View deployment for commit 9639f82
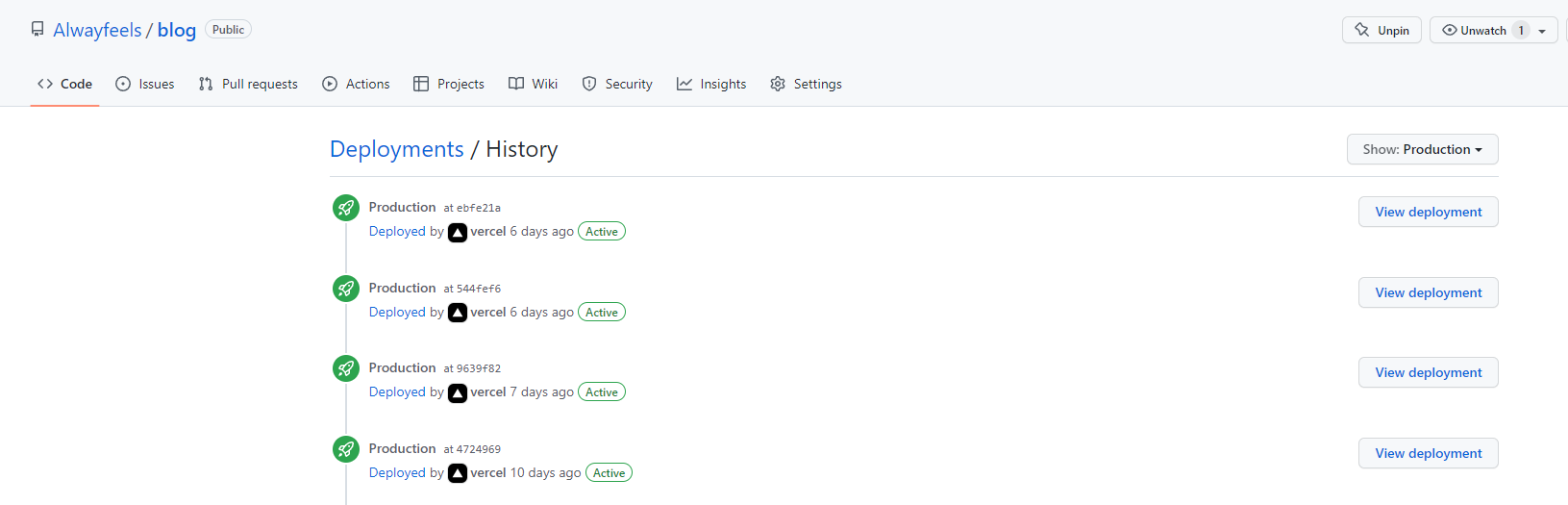This screenshot has width=1568, height=505. (1428, 372)
